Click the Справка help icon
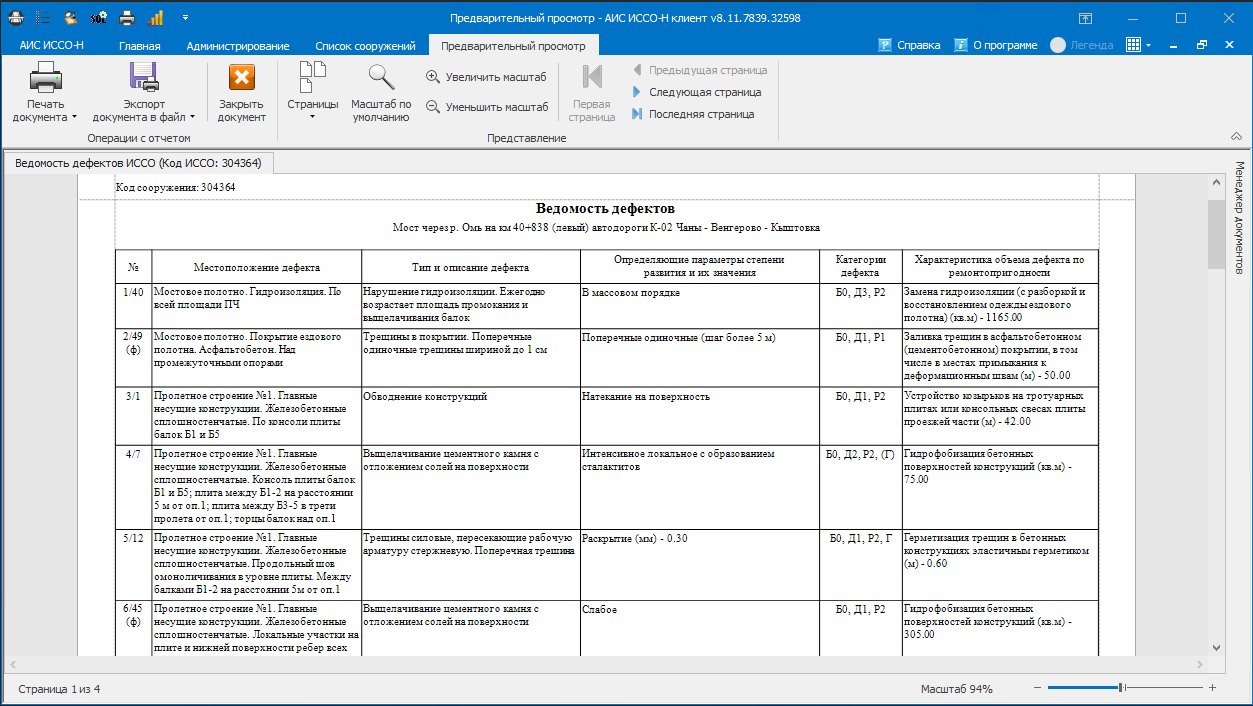The width and height of the screenshot is (1253, 706). click(909, 45)
